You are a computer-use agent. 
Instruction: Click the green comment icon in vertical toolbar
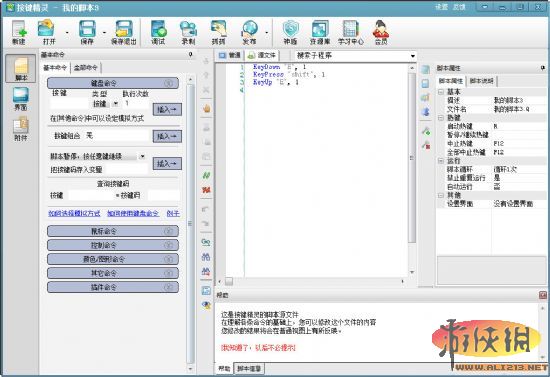(x=206, y=175)
